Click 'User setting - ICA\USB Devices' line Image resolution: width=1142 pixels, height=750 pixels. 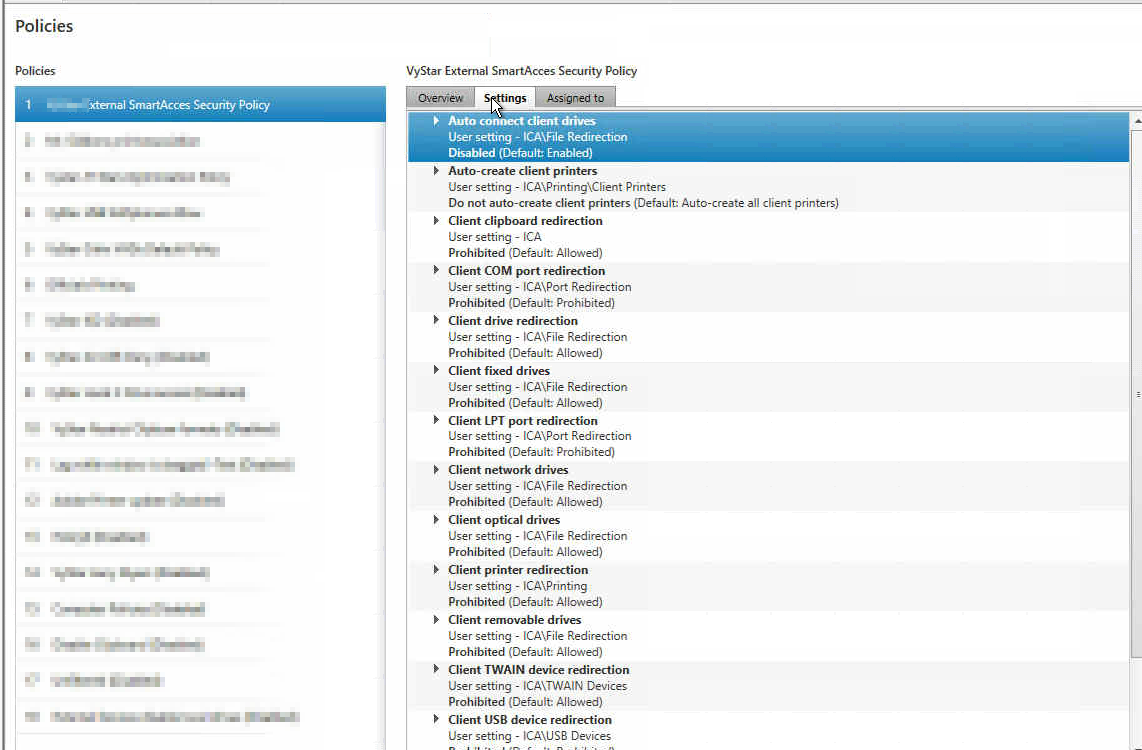click(x=529, y=736)
